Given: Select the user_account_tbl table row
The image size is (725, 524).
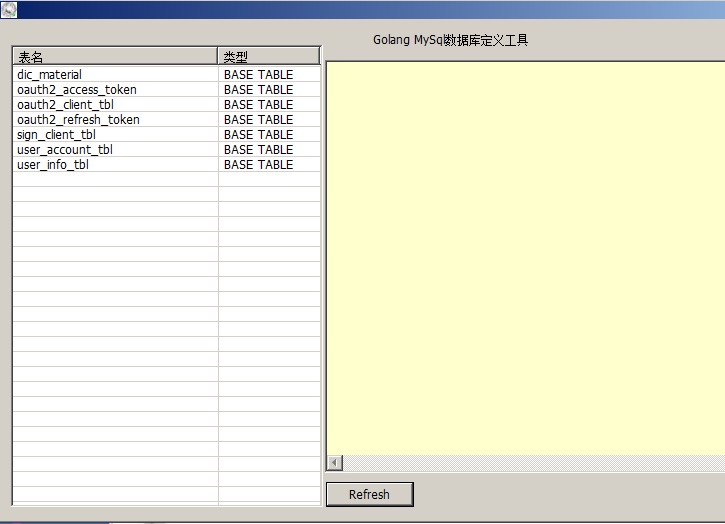Looking at the screenshot, I should click(x=64, y=150).
